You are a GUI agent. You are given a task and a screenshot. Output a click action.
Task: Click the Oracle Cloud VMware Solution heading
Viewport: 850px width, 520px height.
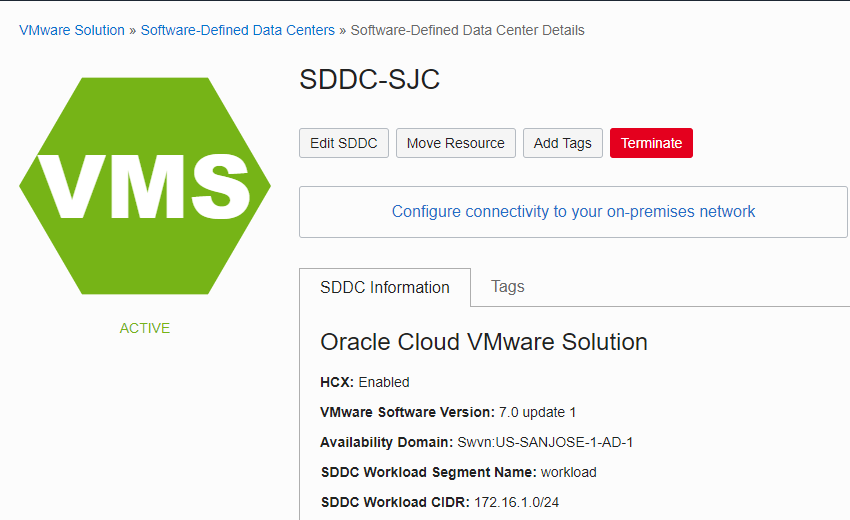[x=484, y=342]
